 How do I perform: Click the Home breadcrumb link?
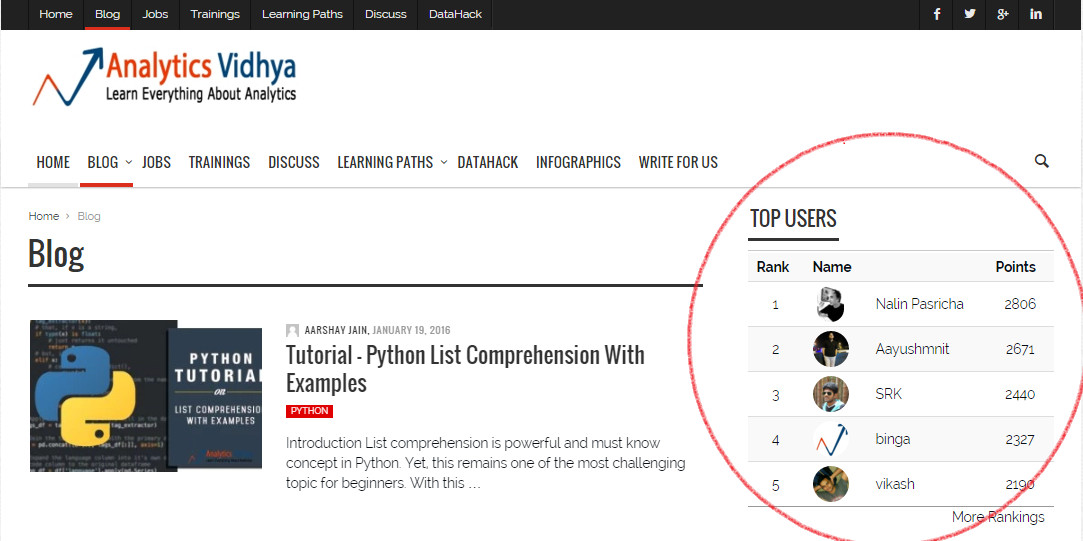pos(43,216)
